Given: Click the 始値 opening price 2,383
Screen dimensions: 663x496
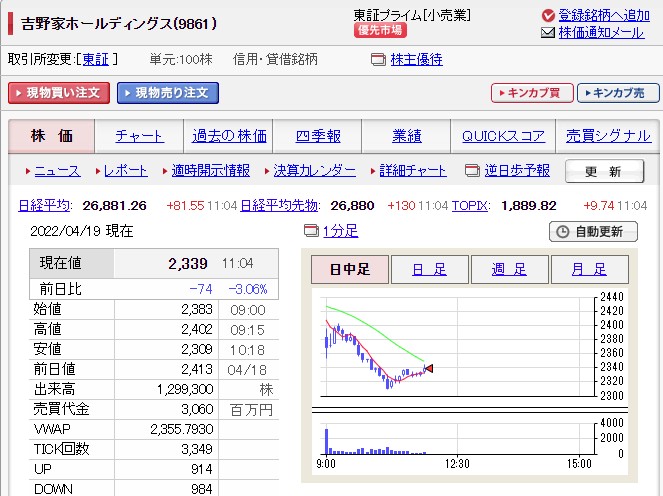Looking at the screenshot, I should (197, 310).
